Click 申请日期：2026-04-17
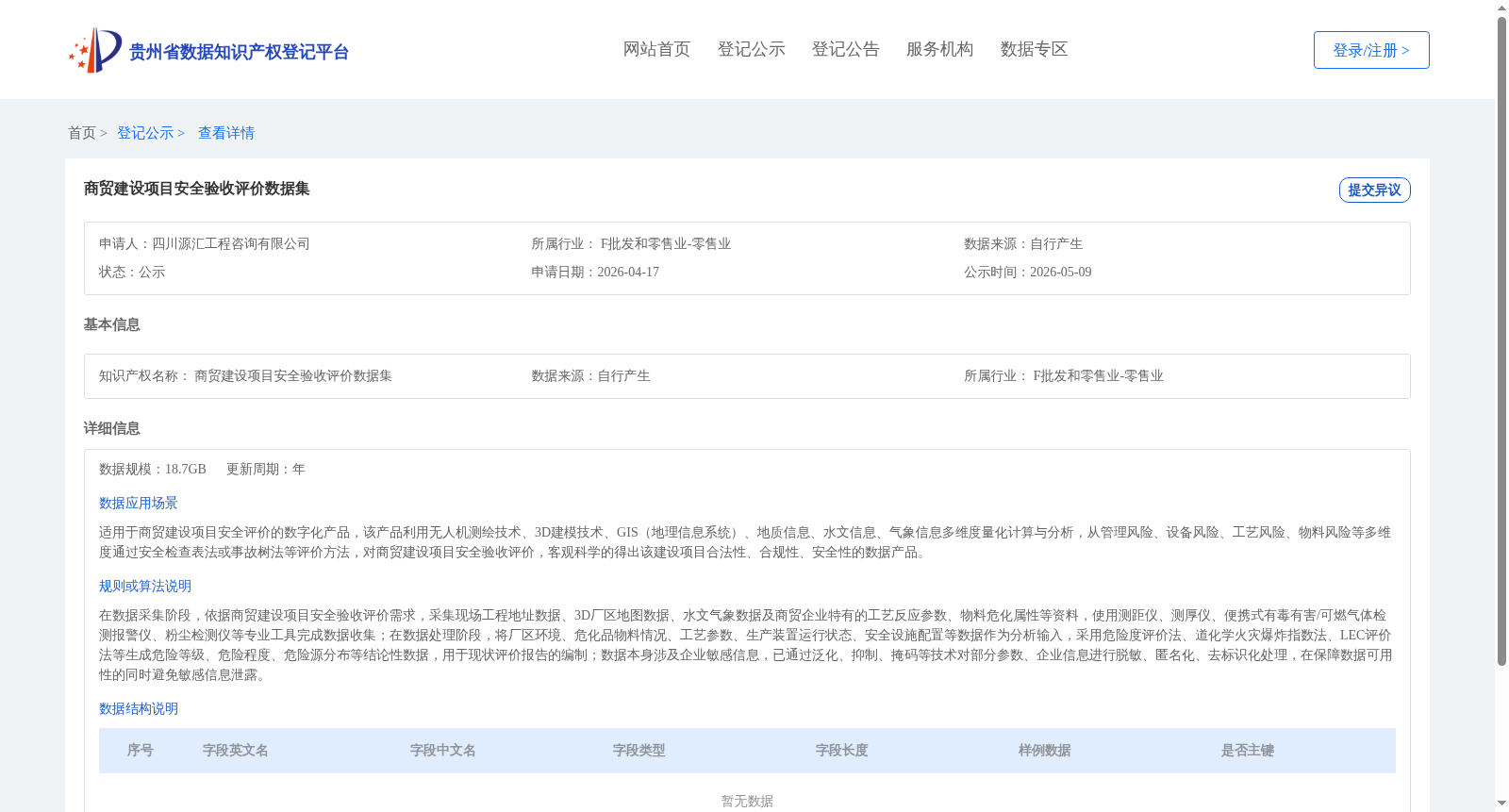The height and width of the screenshot is (812, 1509). (x=595, y=272)
